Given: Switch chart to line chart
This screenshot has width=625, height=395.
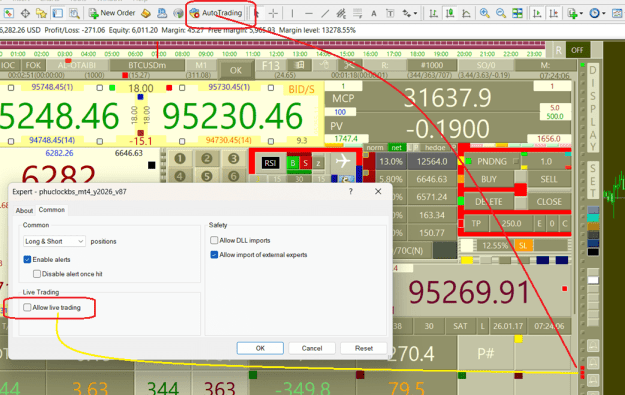Looking at the screenshot, I should (x=466, y=14).
